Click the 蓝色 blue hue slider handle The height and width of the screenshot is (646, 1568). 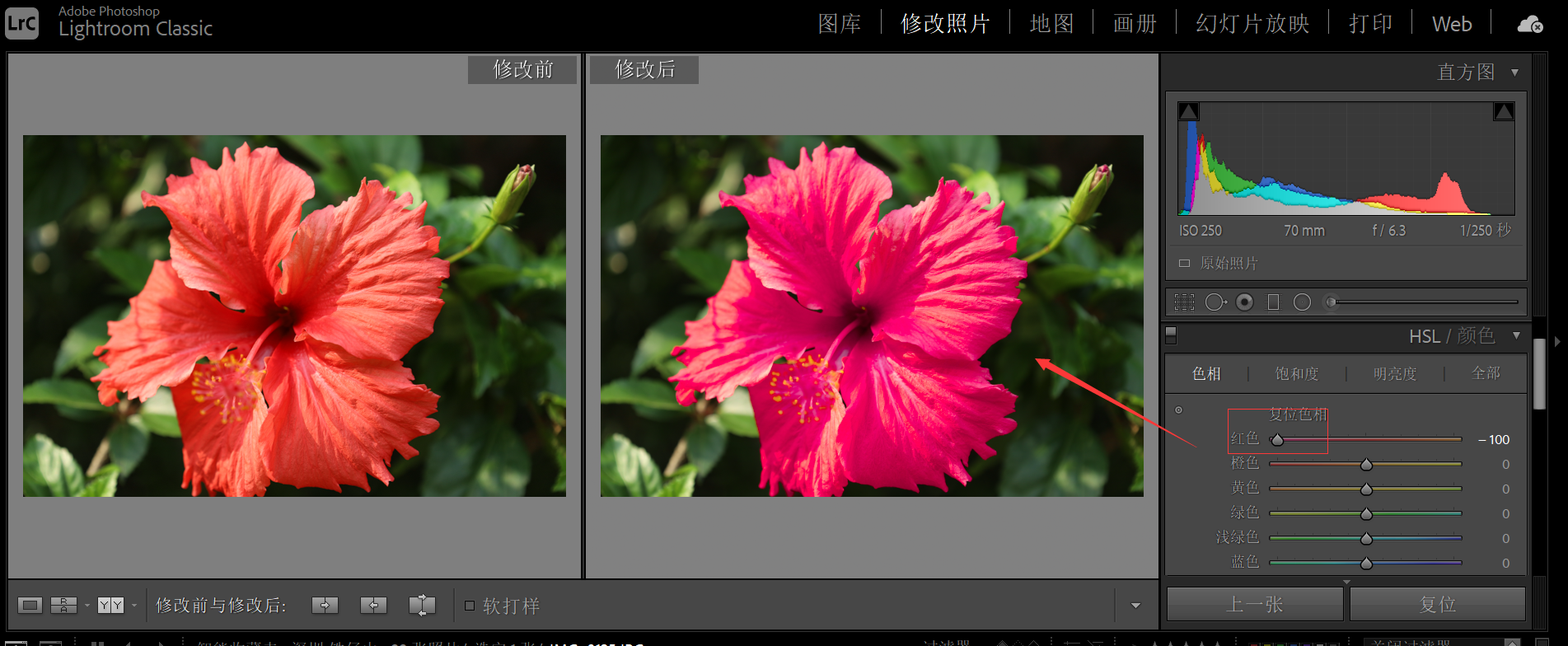click(1366, 564)
